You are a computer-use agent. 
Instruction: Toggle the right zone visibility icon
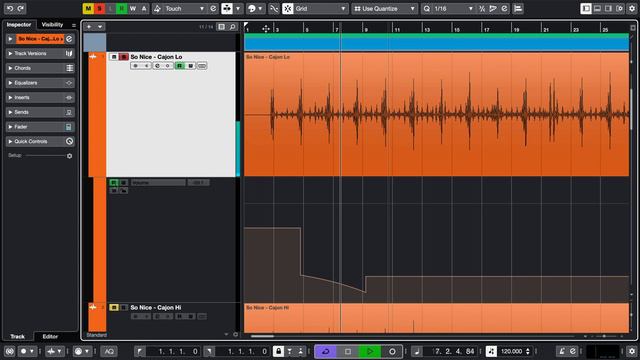click(608, 9)
